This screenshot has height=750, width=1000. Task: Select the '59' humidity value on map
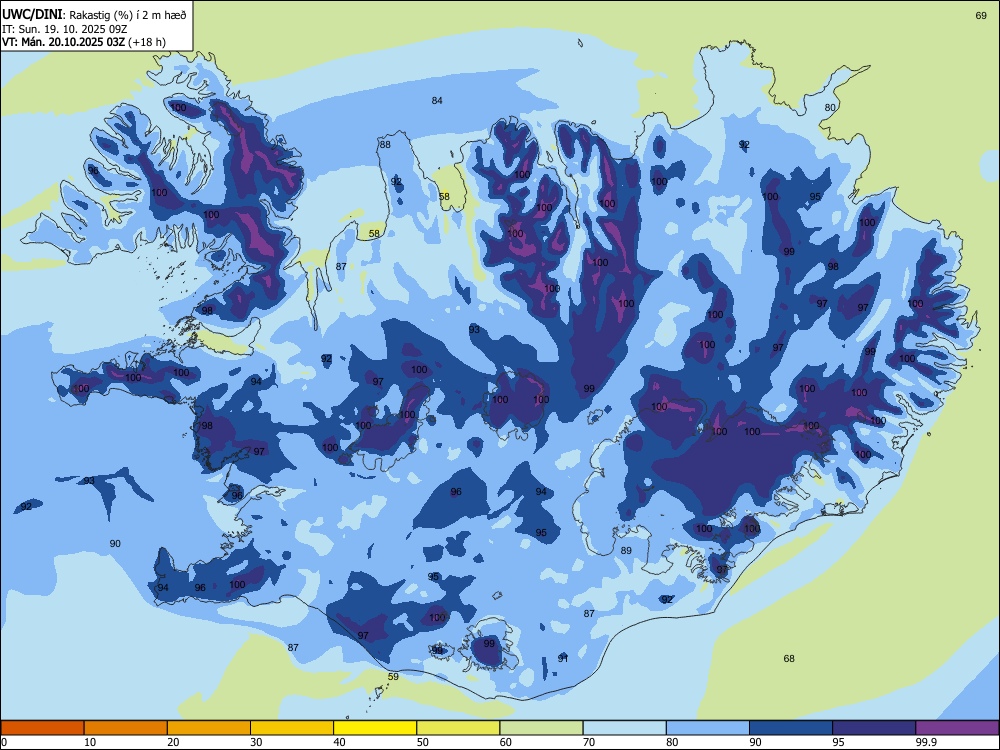[393, 676]
